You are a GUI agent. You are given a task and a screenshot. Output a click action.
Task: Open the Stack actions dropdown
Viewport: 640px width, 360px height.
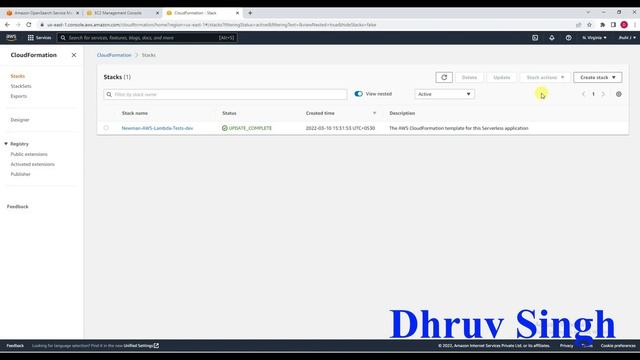pos(545,77)
